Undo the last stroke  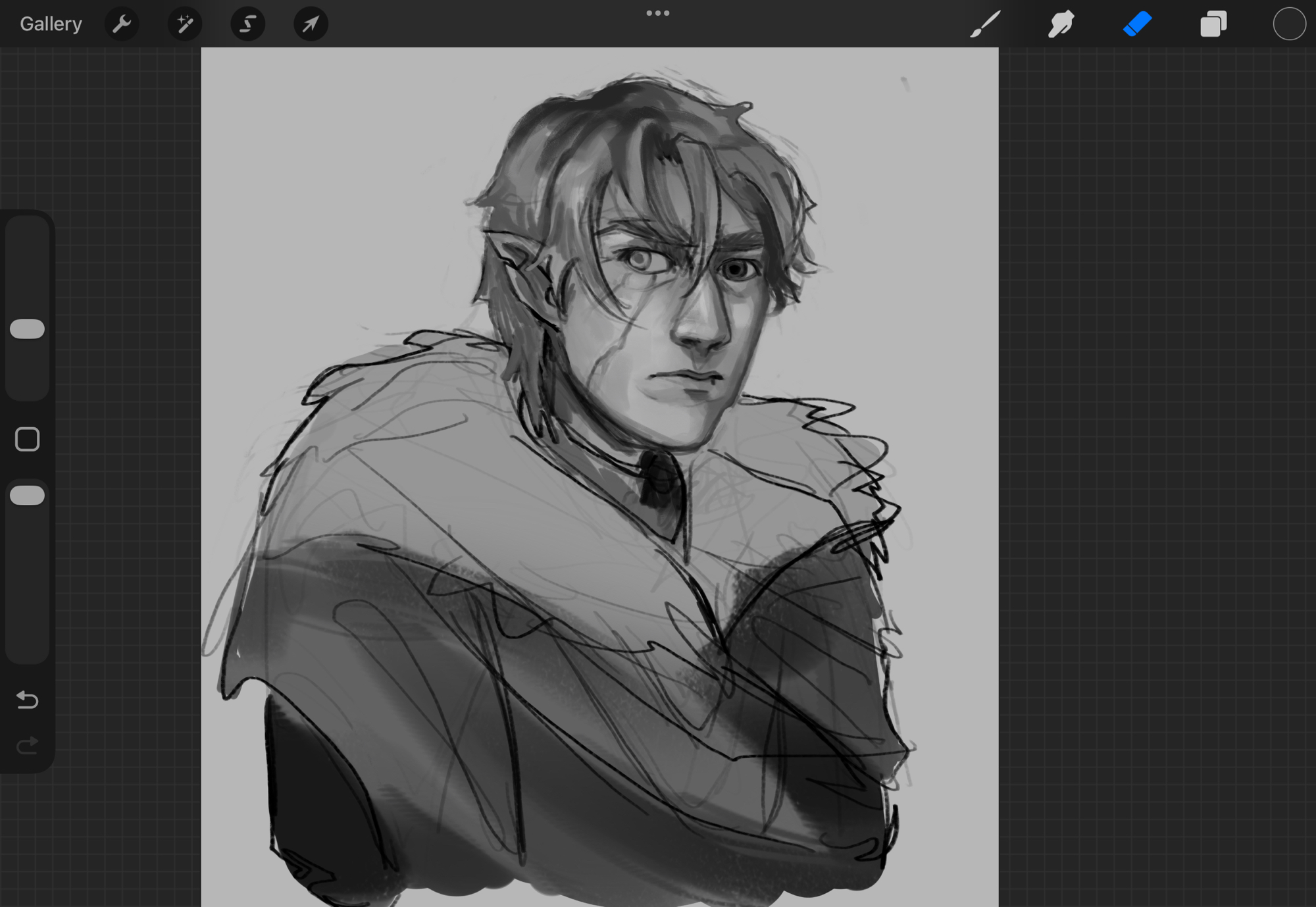coord(28,699)
